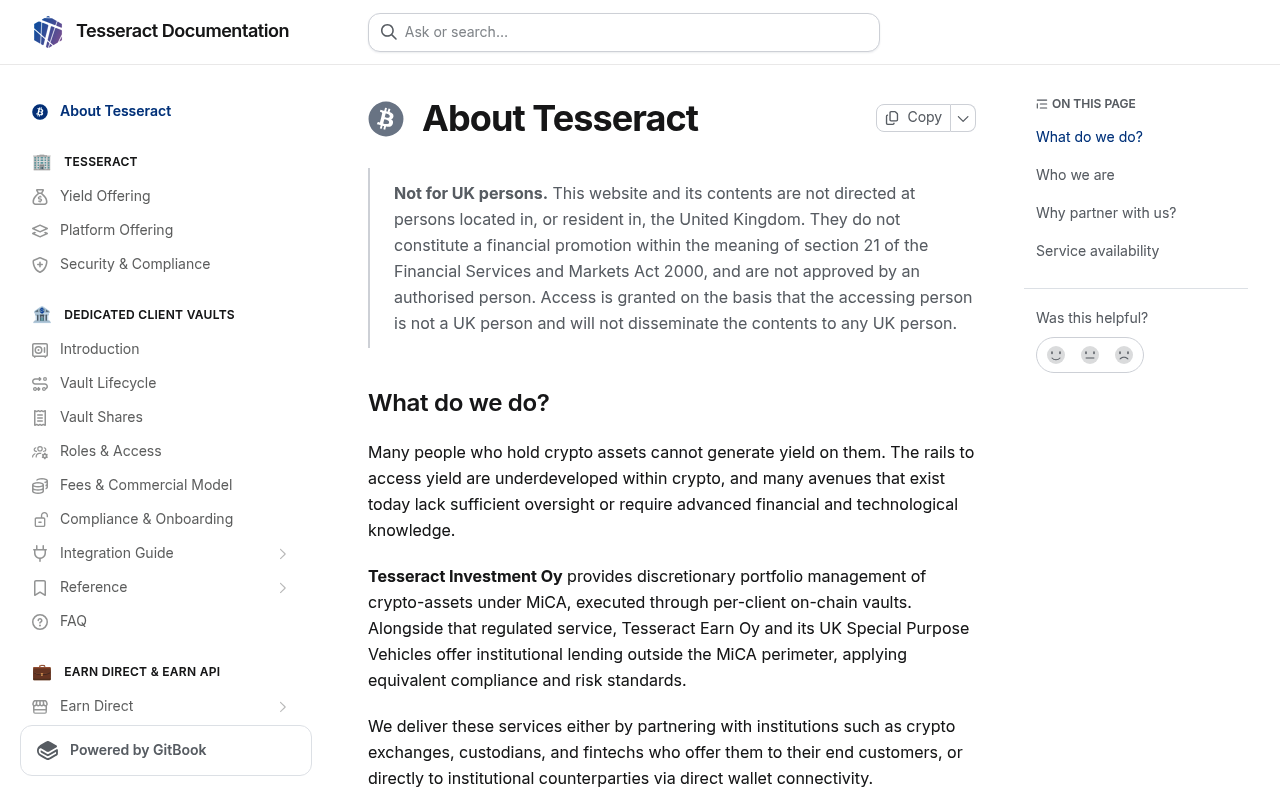Click the Powered by GitBook button
1280x800 pixels.
point(166,750)
